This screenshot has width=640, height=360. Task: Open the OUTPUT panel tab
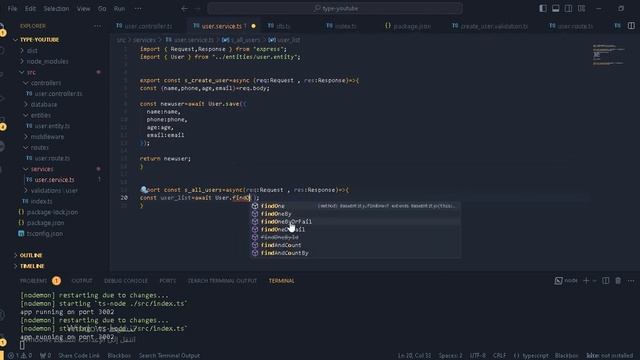click(82, 281)
